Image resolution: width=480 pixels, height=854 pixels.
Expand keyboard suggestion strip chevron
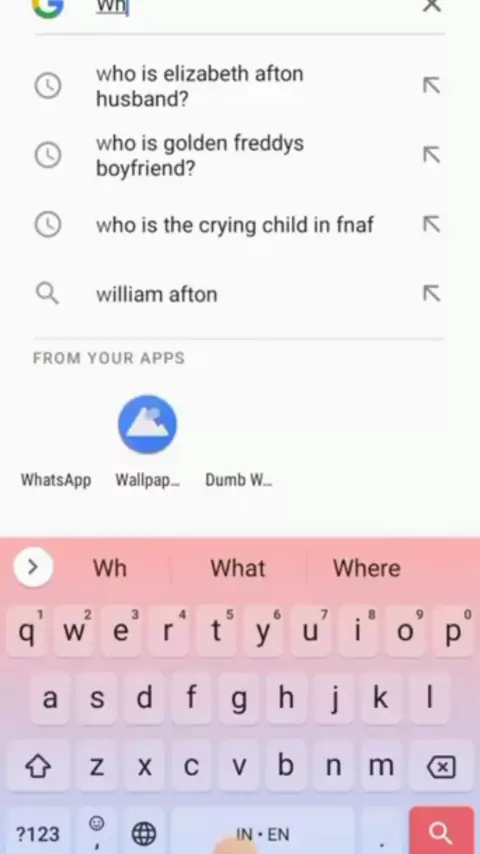pos(33,568)
